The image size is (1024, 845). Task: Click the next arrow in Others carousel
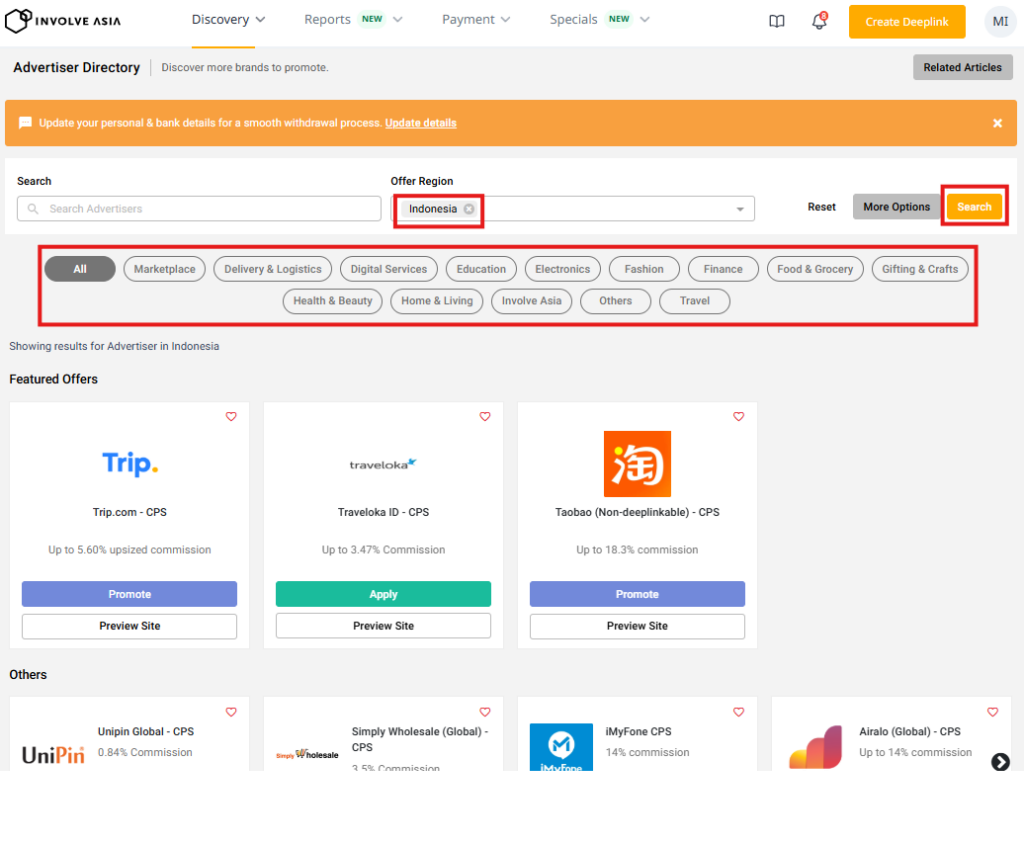click(1000, 762)
